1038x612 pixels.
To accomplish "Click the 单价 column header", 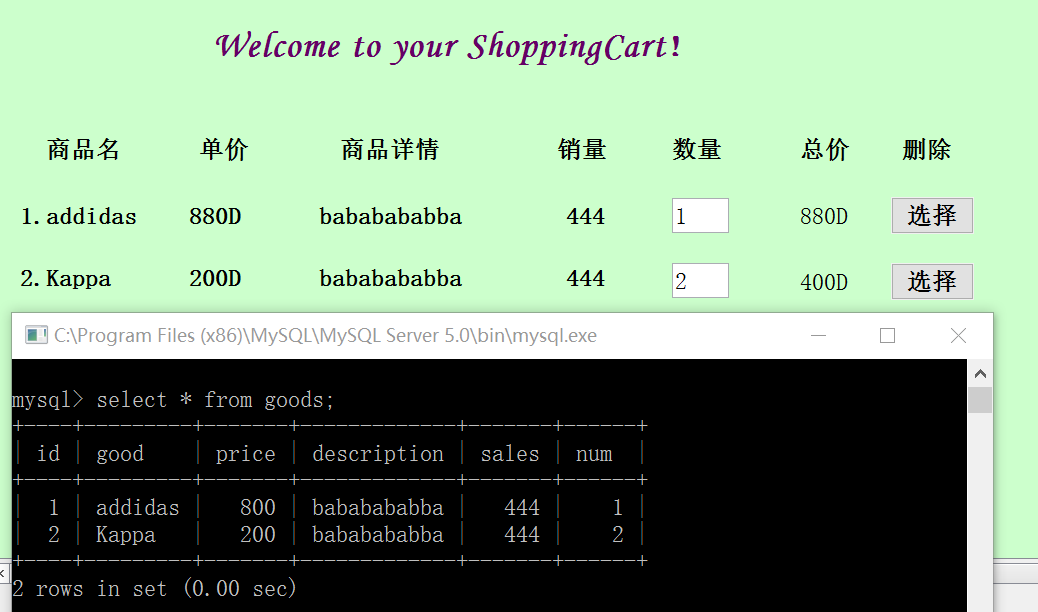I will pos(224,150).
